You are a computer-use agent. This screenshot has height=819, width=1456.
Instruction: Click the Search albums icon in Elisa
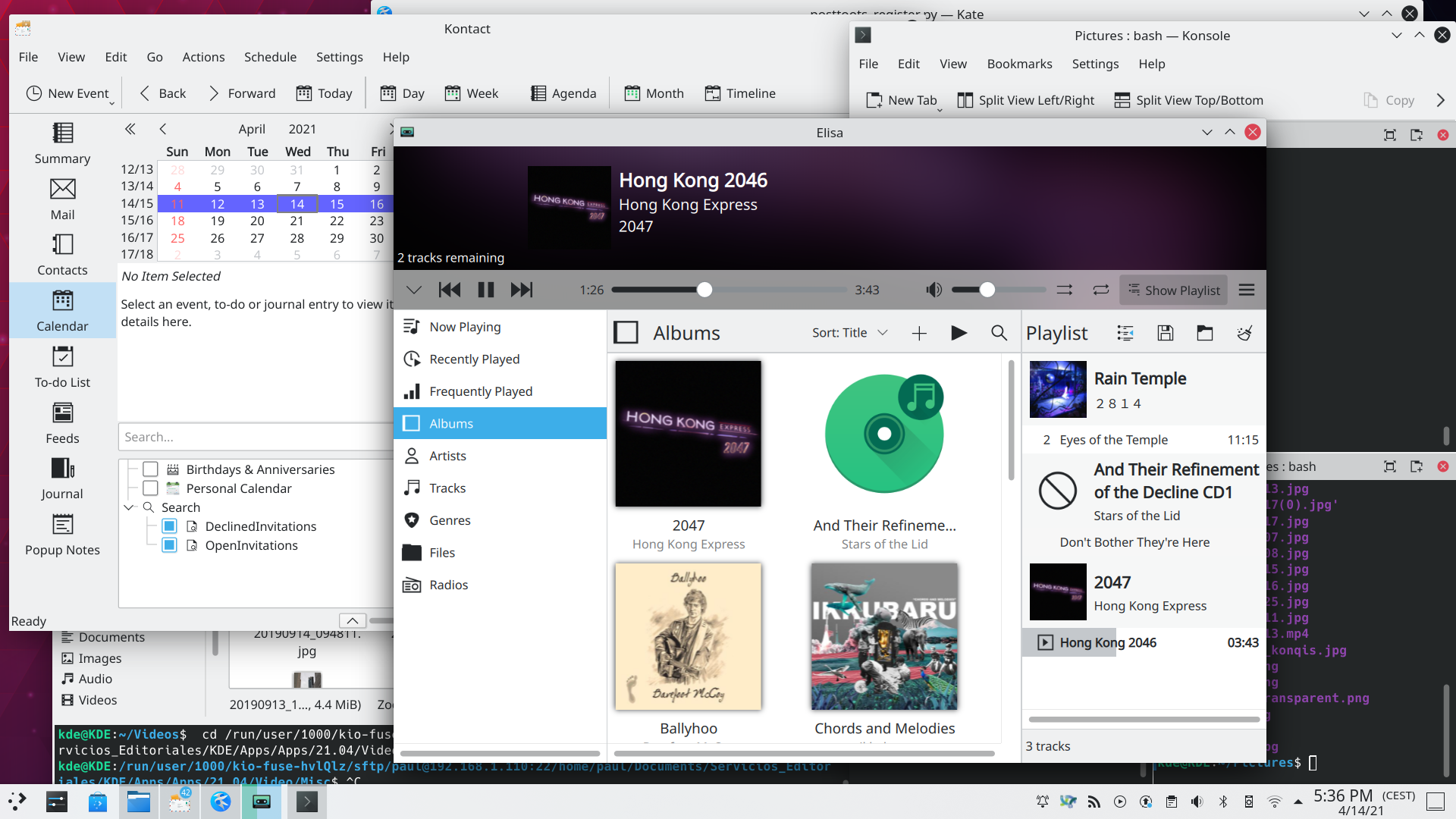point(998,333)
